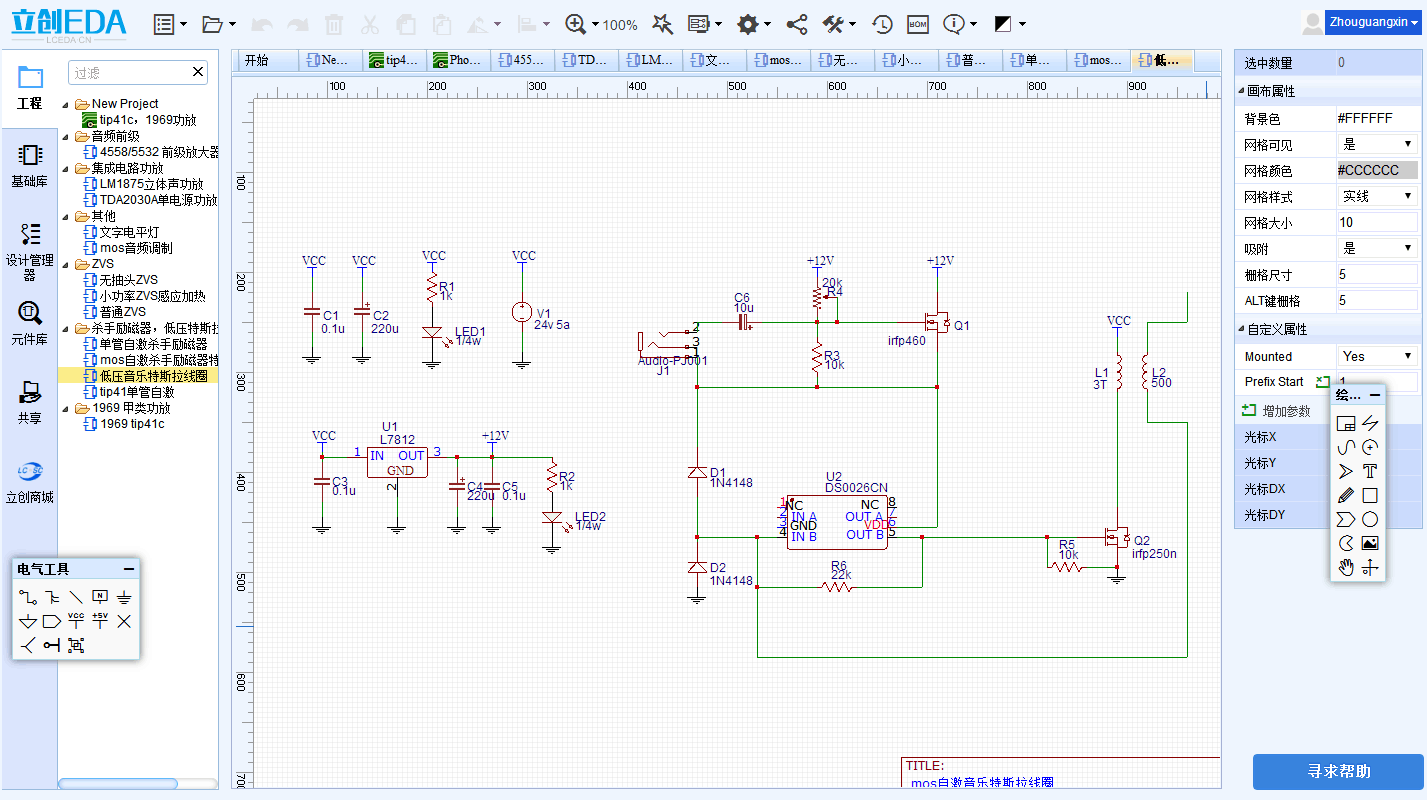1427x800 pixels.
Task: Open 设计管理器 design manager sidebar
Action: (x=29, y=250)
